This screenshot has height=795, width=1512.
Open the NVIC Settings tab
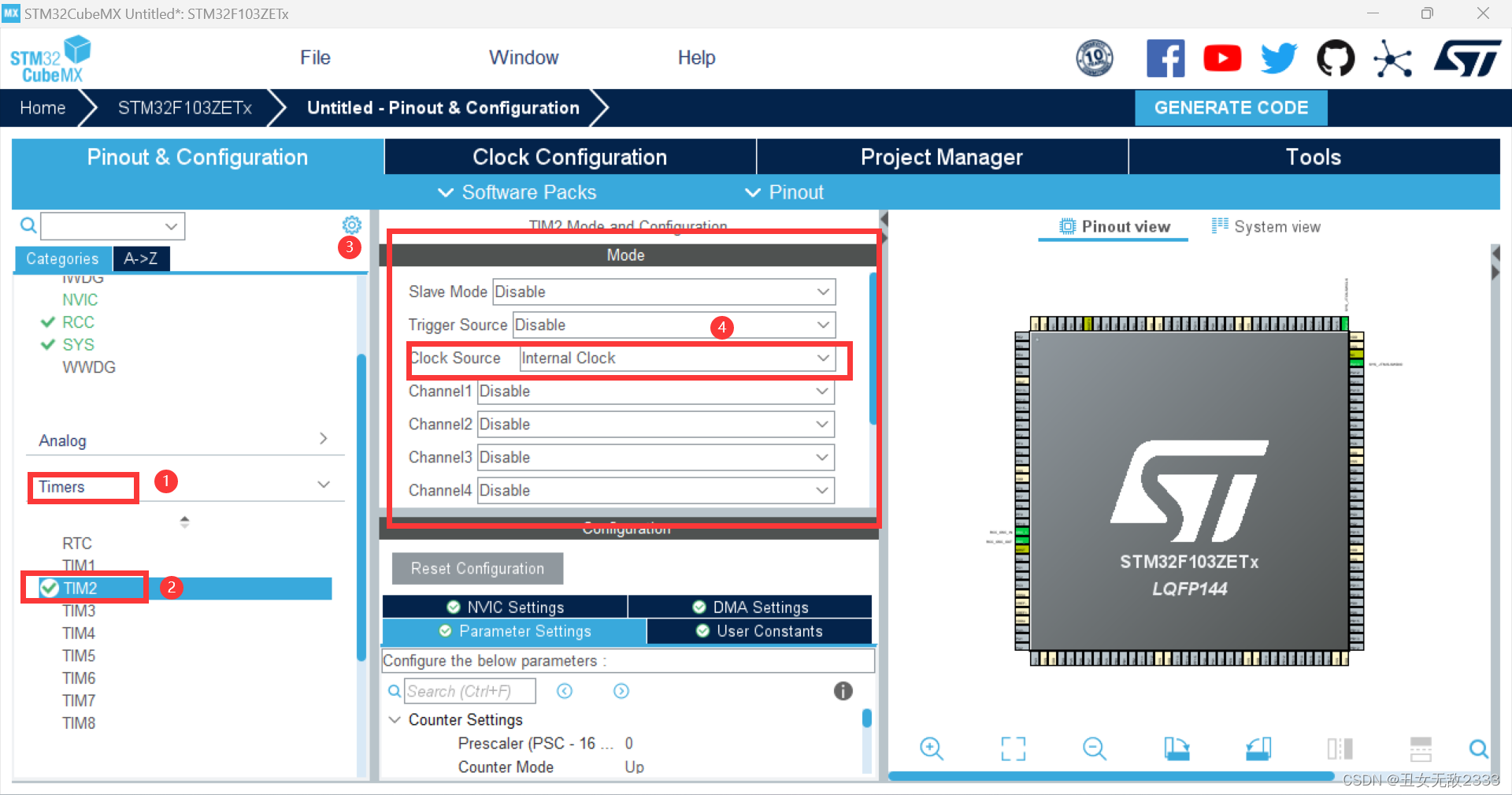tap(505, 607)
